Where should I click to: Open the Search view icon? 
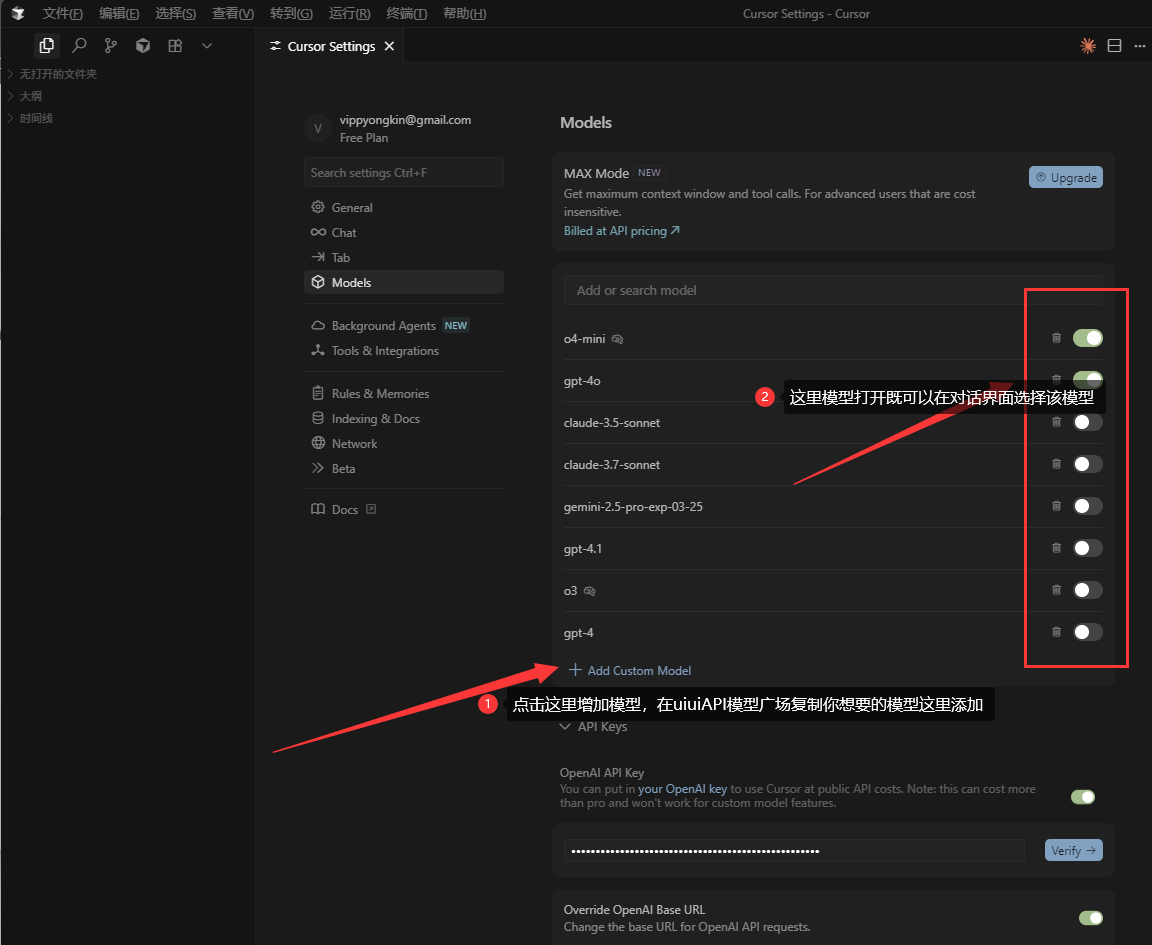pyautogui.click(x=79, y=46)
